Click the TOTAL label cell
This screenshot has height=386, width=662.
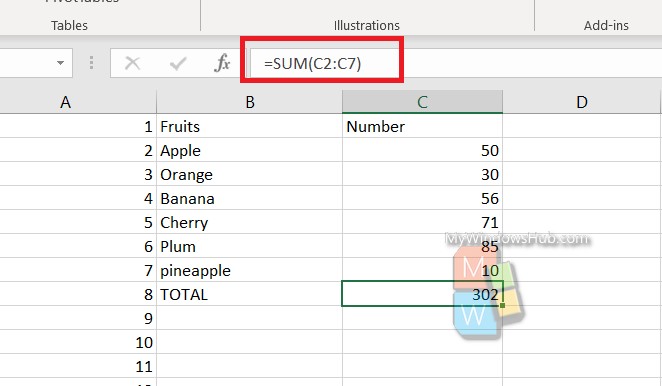(x=250, y=294)
